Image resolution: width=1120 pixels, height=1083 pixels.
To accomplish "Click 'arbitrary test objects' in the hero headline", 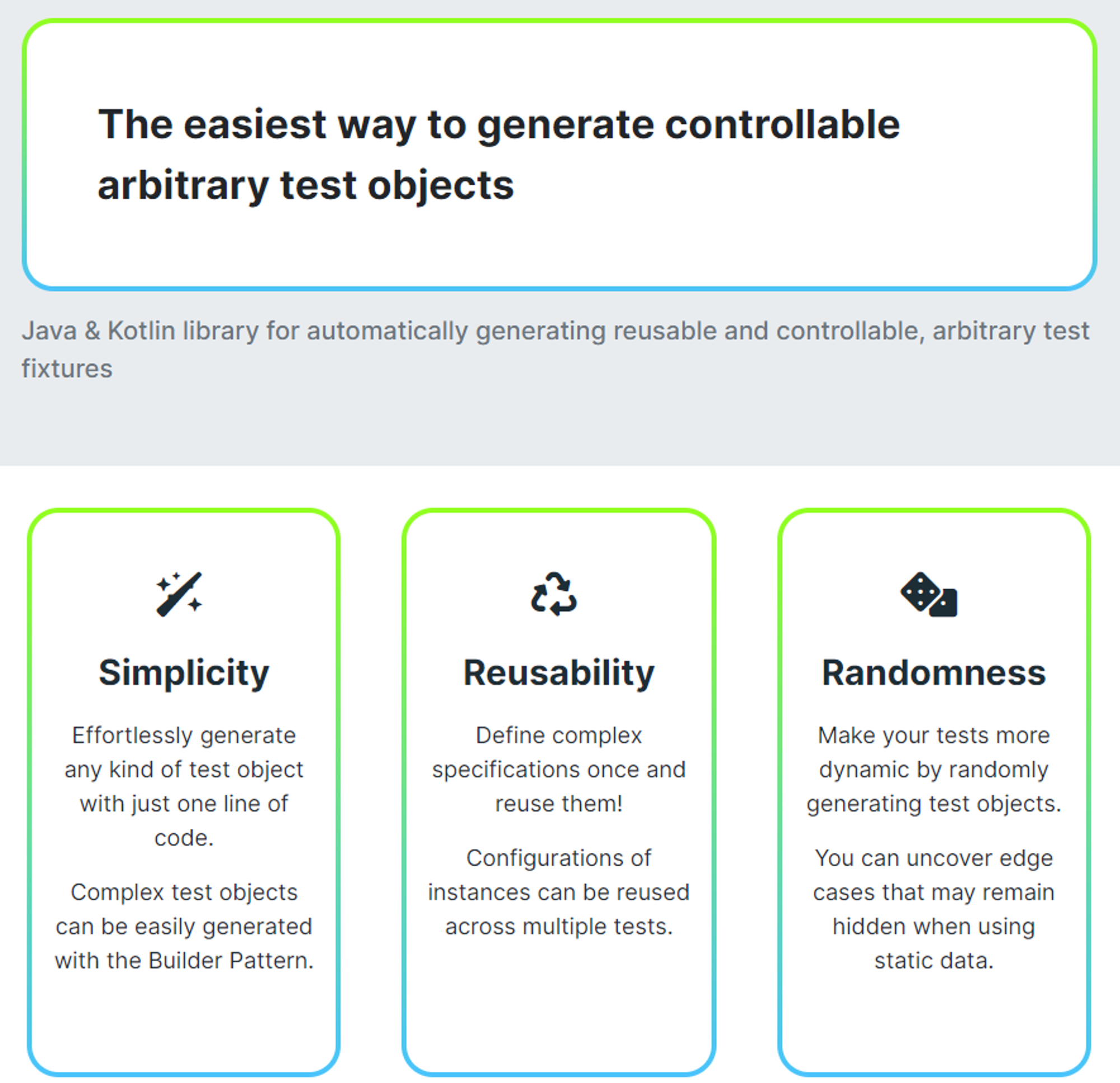I will click(x=306, y=186).
